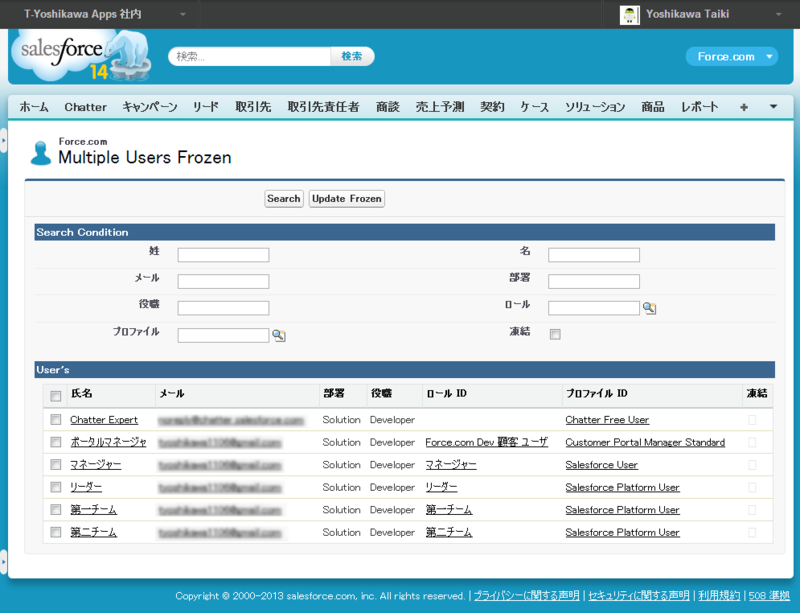Open the role lookup magnifier beside ロール
800x613 pixels.
click(x=649, y=308)
